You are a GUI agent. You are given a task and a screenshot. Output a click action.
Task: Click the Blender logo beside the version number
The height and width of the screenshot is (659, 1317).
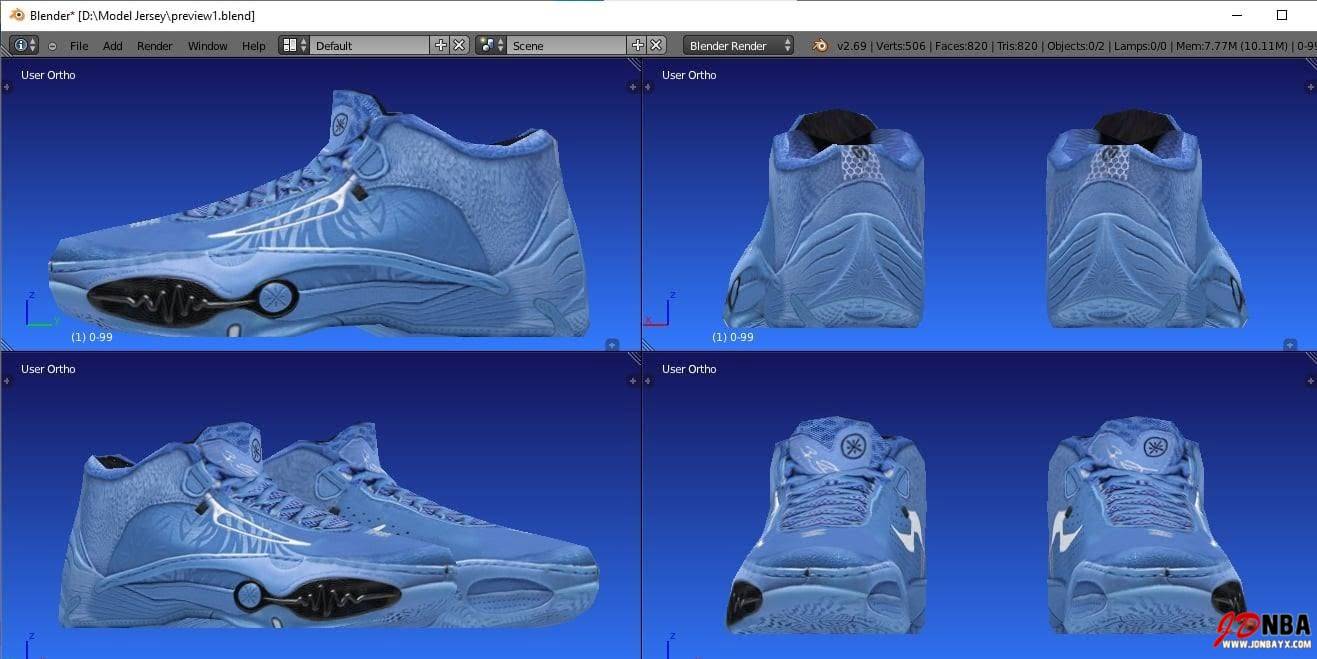tap(820, 45)
